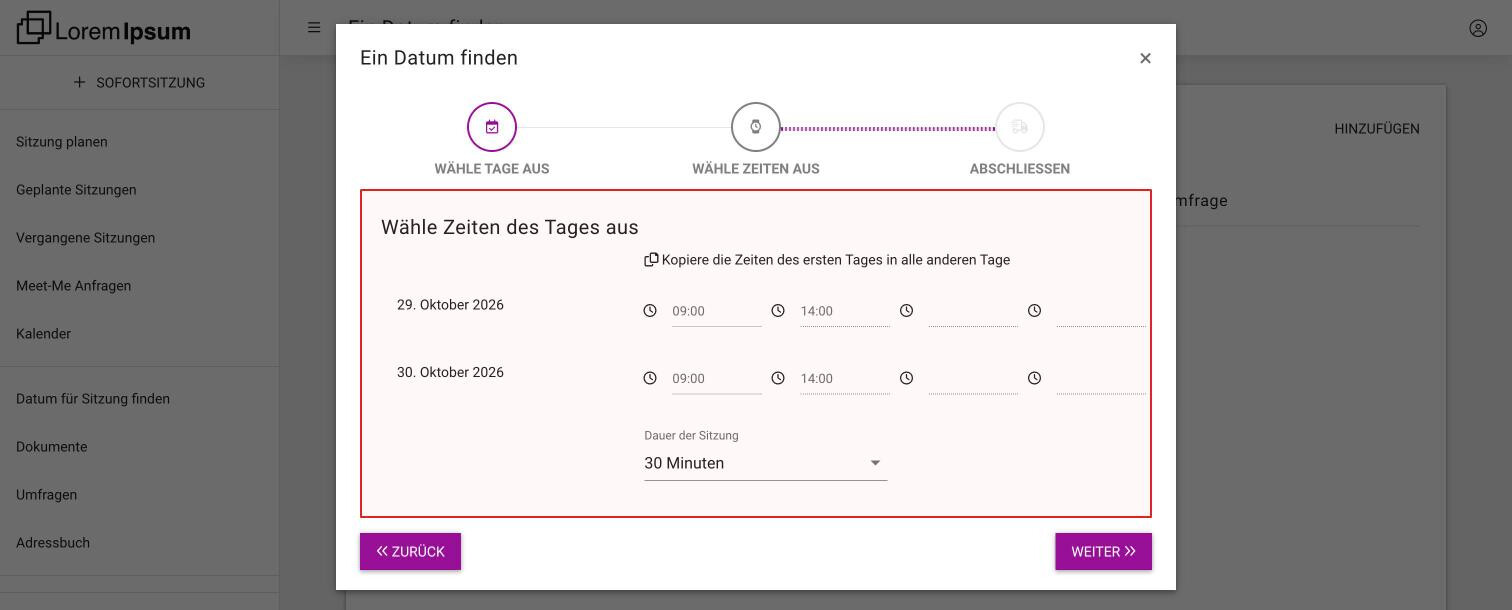The width and height of the screenshot is (1512, 610).
Task: Click clock icon beside 14:00 on 29. Oktober
Action: point(778,311)
